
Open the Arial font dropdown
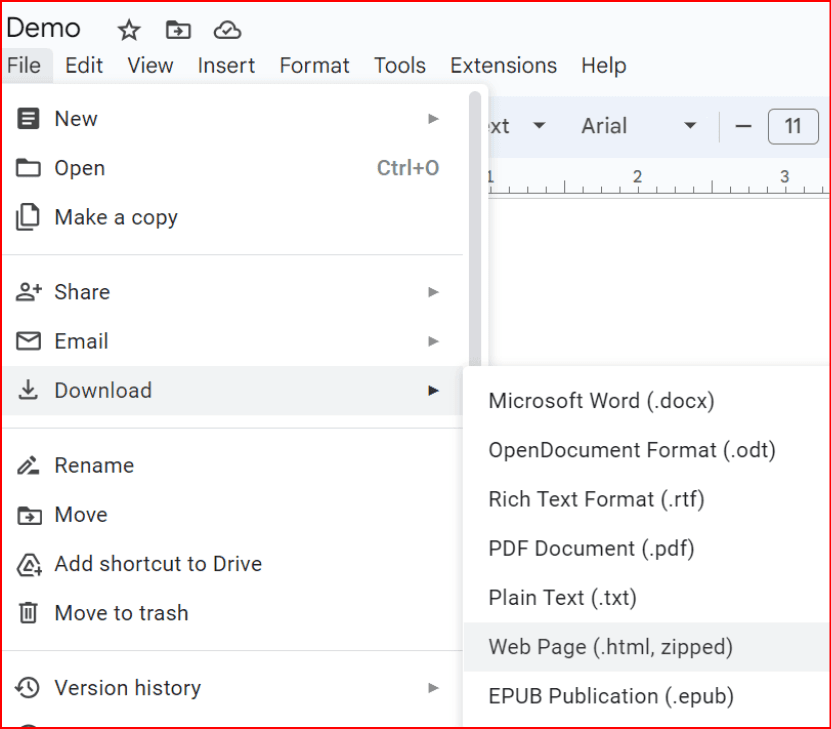(x=638, y=126)
